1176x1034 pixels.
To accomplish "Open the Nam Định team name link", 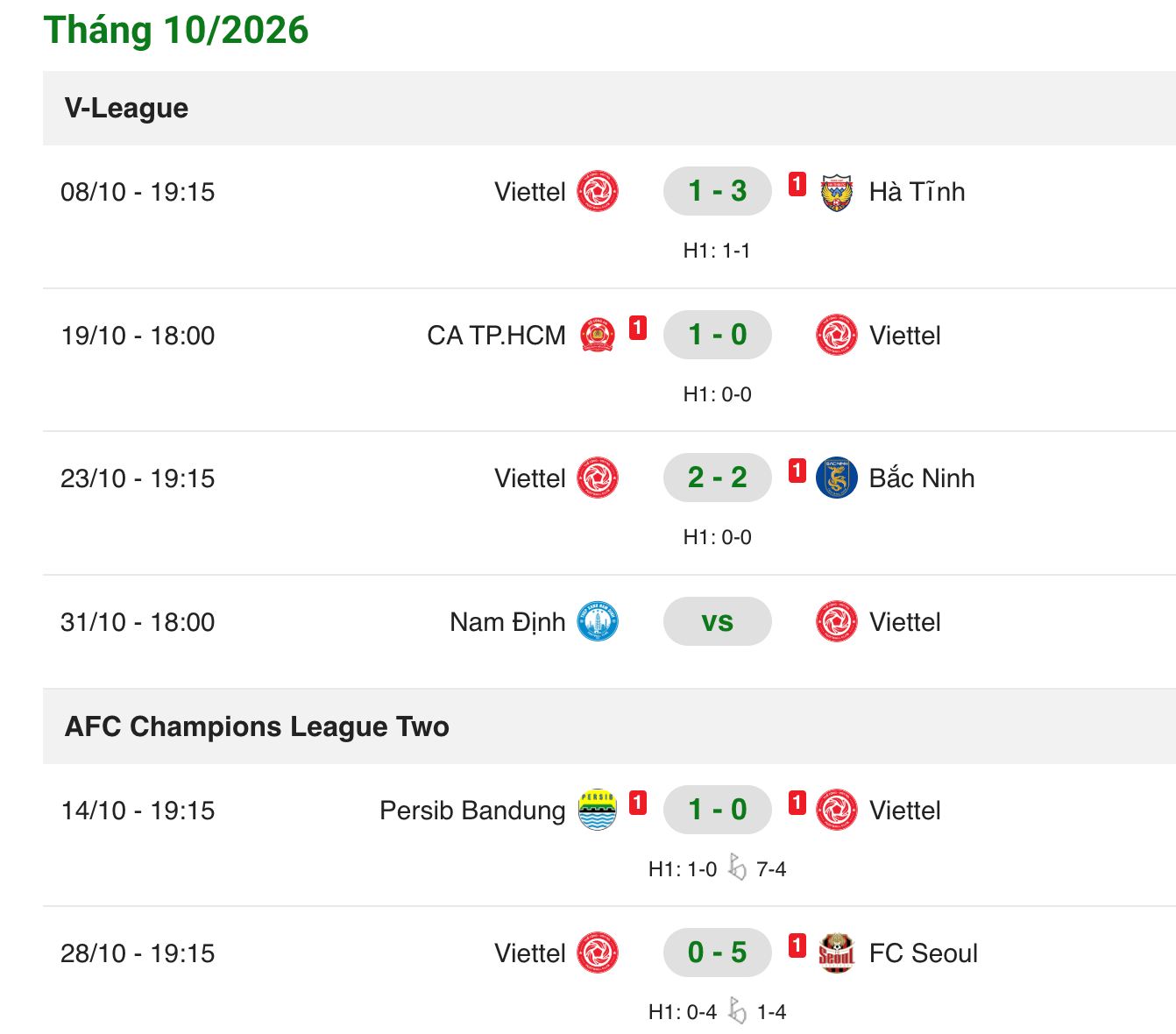I will click(507, 622).
